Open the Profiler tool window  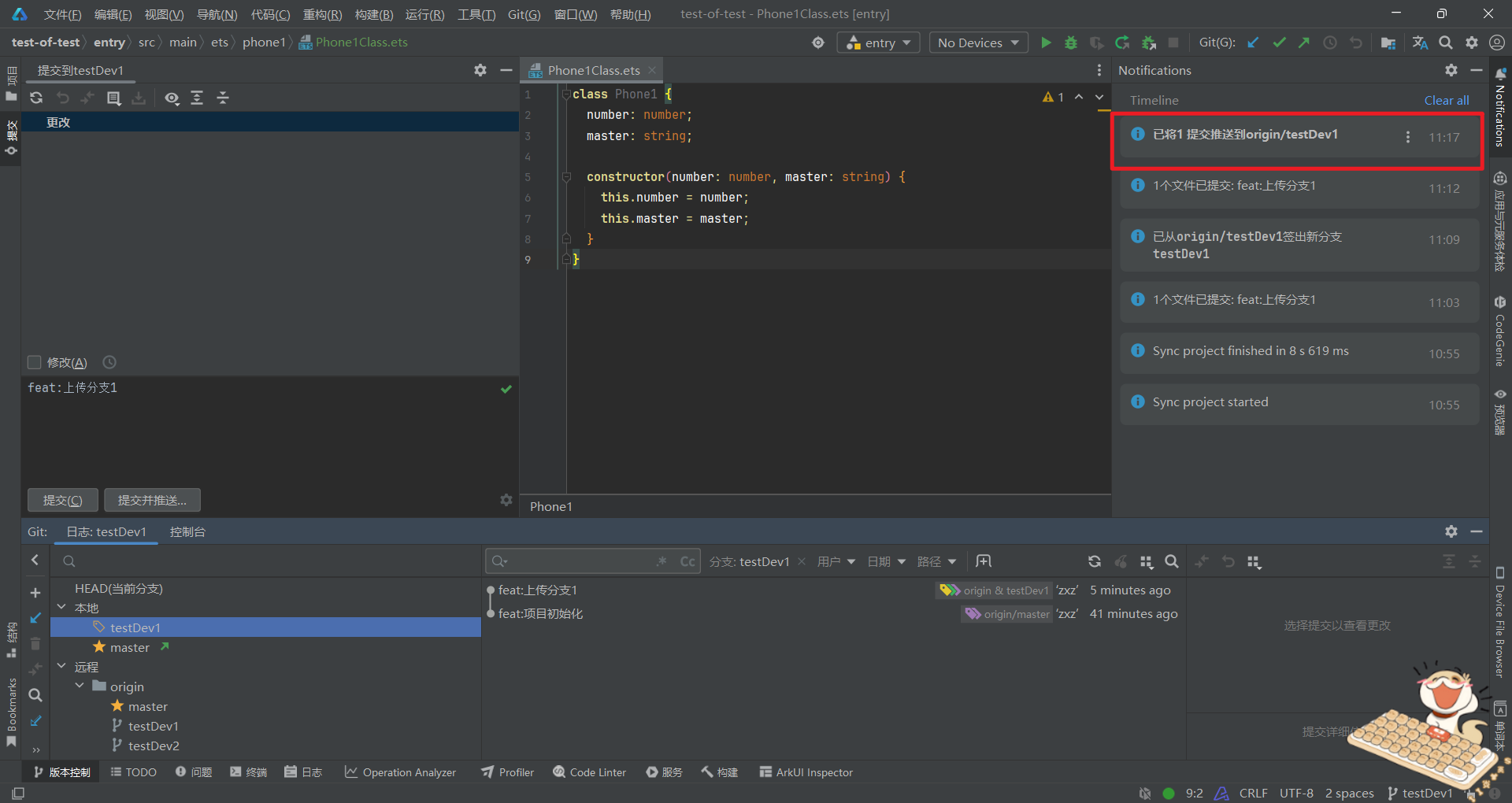click(x=508, y=772)
